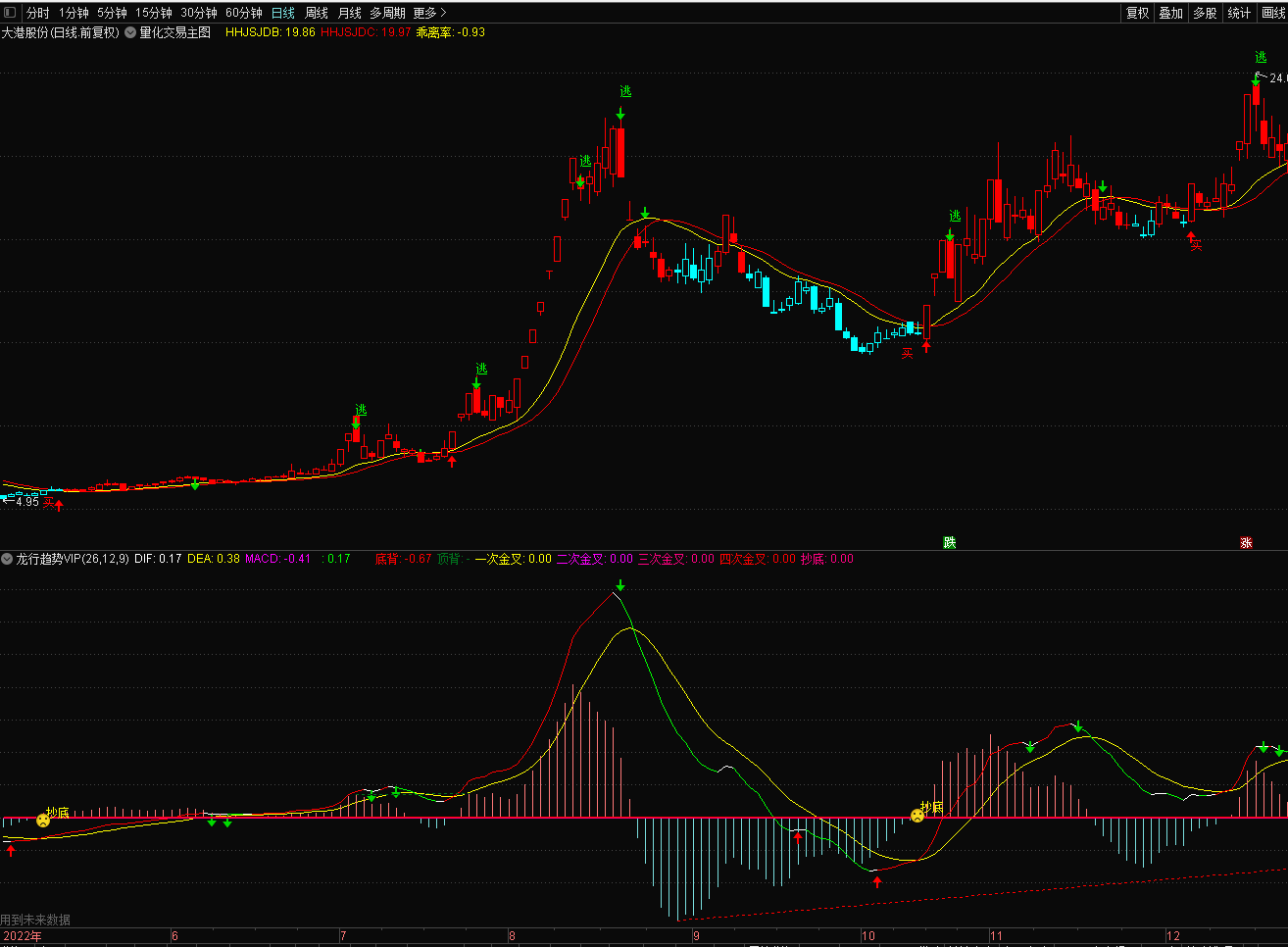Switch to 周线 weekly chart
Image resolution: width=1288 pixels, height=947 pixels.
click(x=317, y=13)
